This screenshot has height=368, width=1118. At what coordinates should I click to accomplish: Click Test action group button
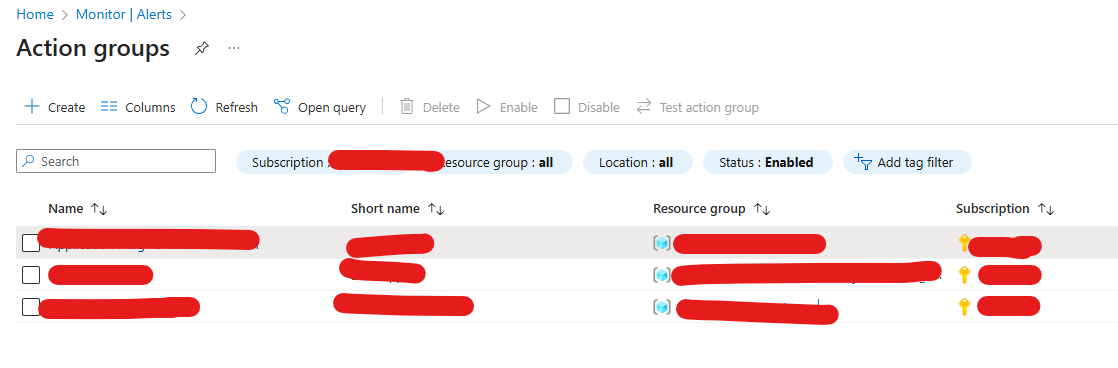click(697, 107)
